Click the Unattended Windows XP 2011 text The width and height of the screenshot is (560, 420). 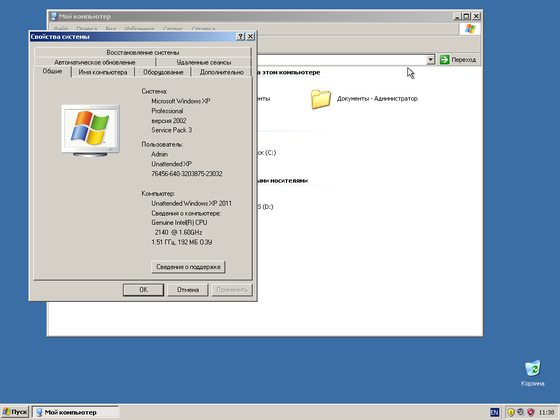191,203
